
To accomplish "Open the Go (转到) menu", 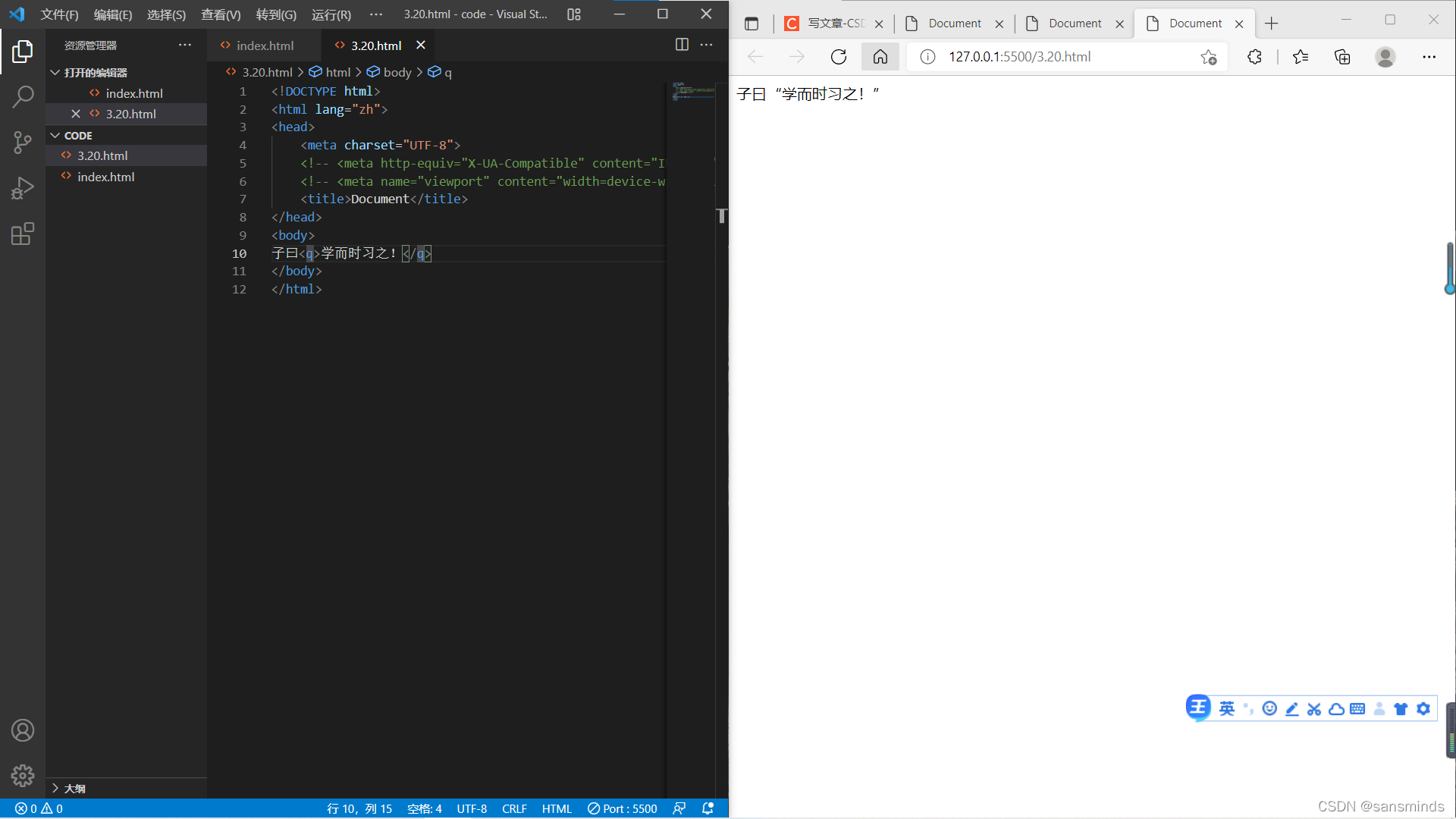I will pos(276,14).
